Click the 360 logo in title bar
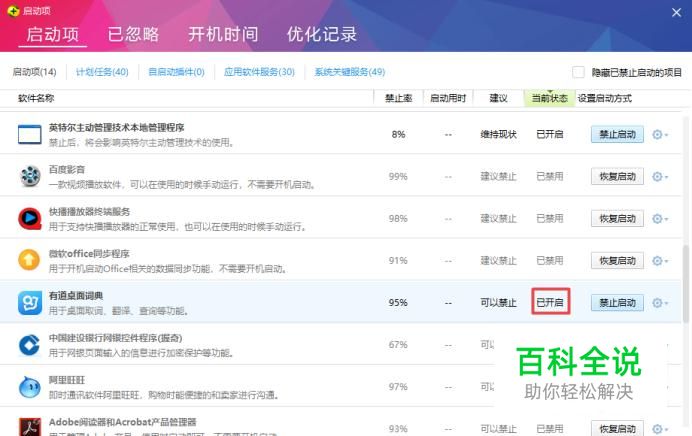 tap(13, 11)
